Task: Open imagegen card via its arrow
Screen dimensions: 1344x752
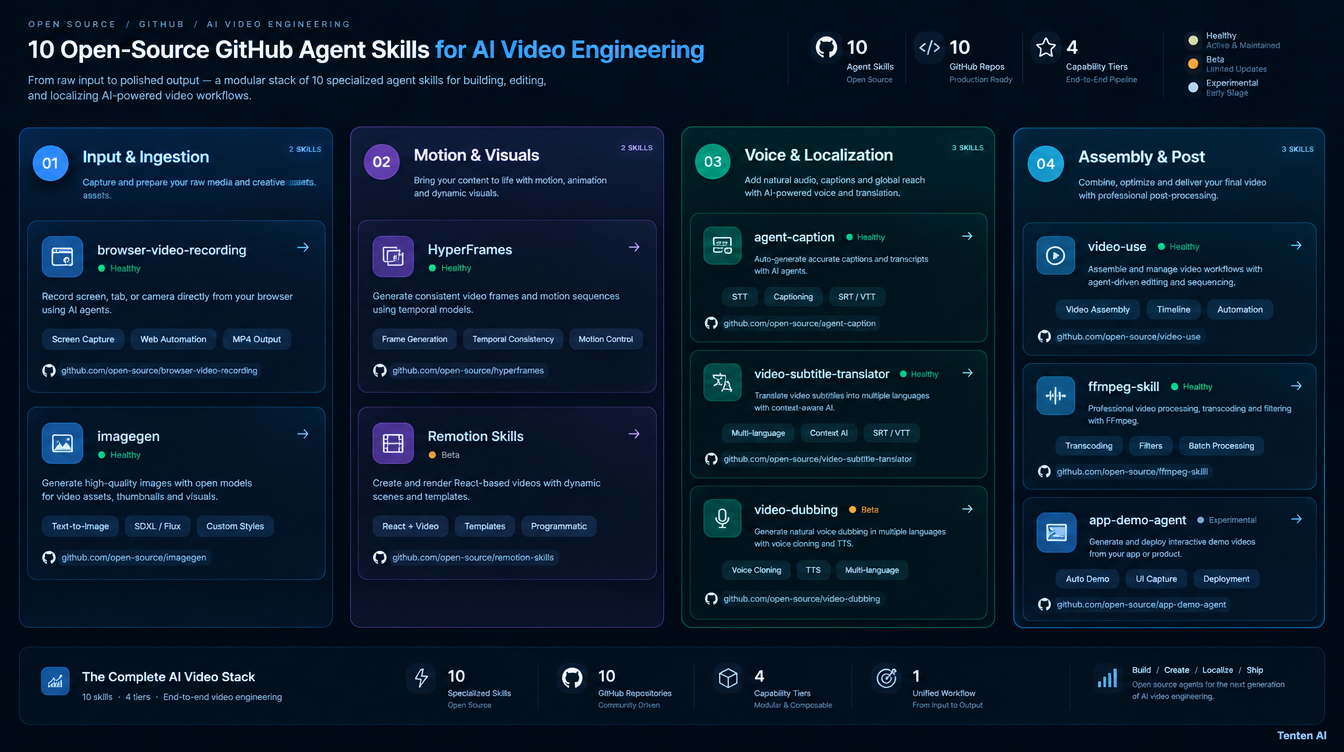Action: [x=303, y=434]
